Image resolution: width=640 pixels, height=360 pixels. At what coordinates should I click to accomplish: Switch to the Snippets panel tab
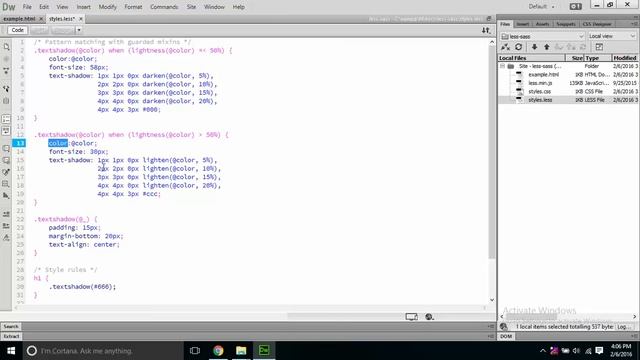566,24
